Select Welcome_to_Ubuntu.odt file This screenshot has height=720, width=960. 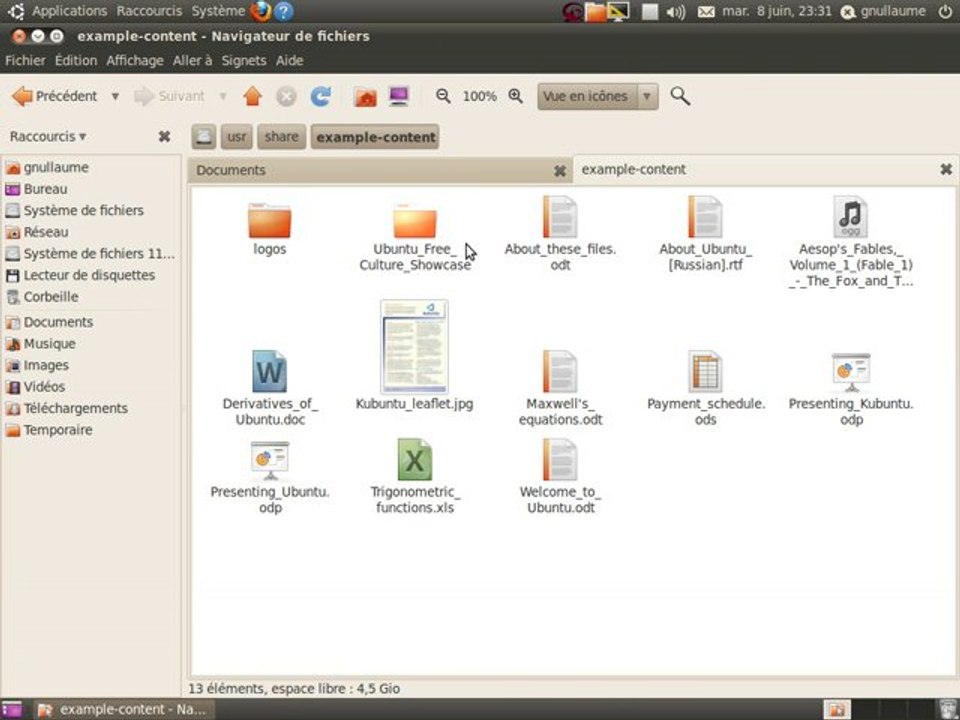point(560,459)
